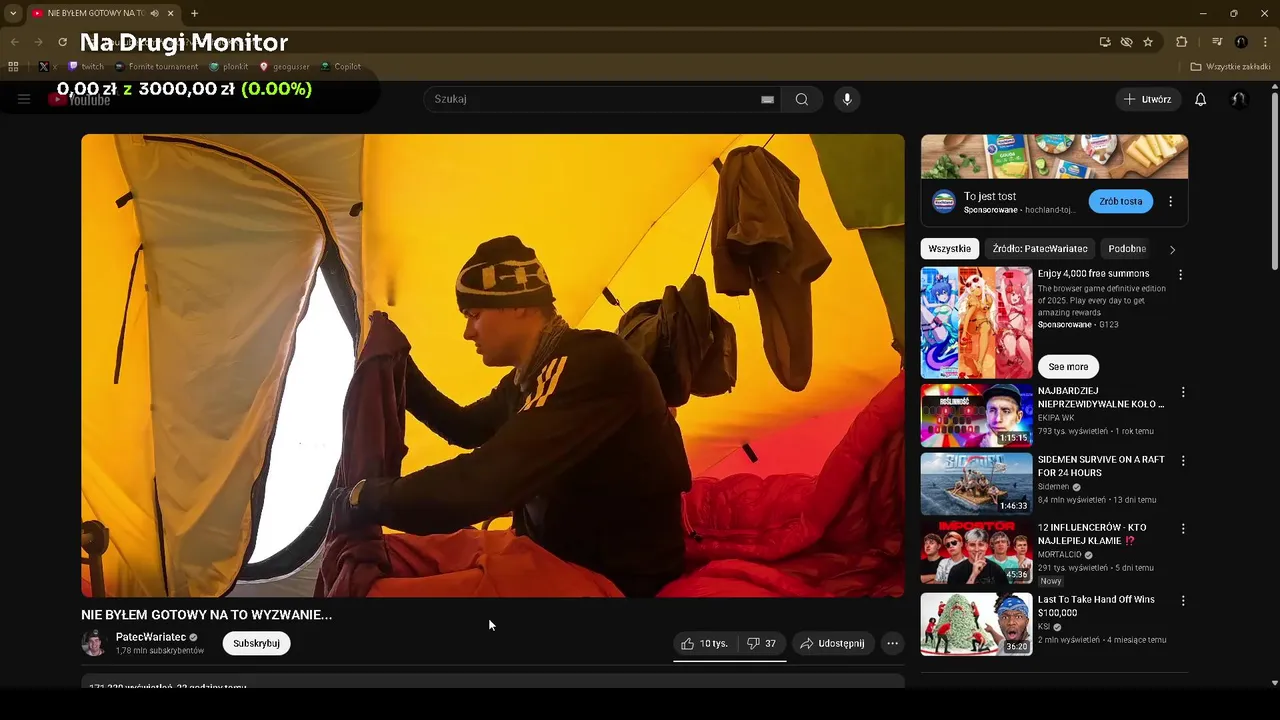Open the Wszystkie zakładki folder
Image resolution: width=1280 pixels, height=720 pixels.
tap(1230, 67)
